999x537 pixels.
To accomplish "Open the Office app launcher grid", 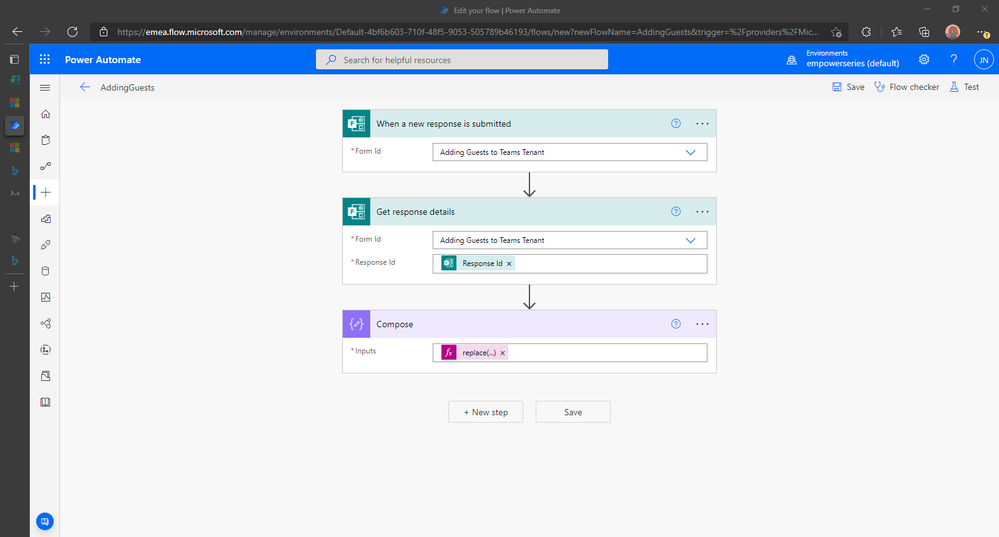I will click(x=45, y=59).
